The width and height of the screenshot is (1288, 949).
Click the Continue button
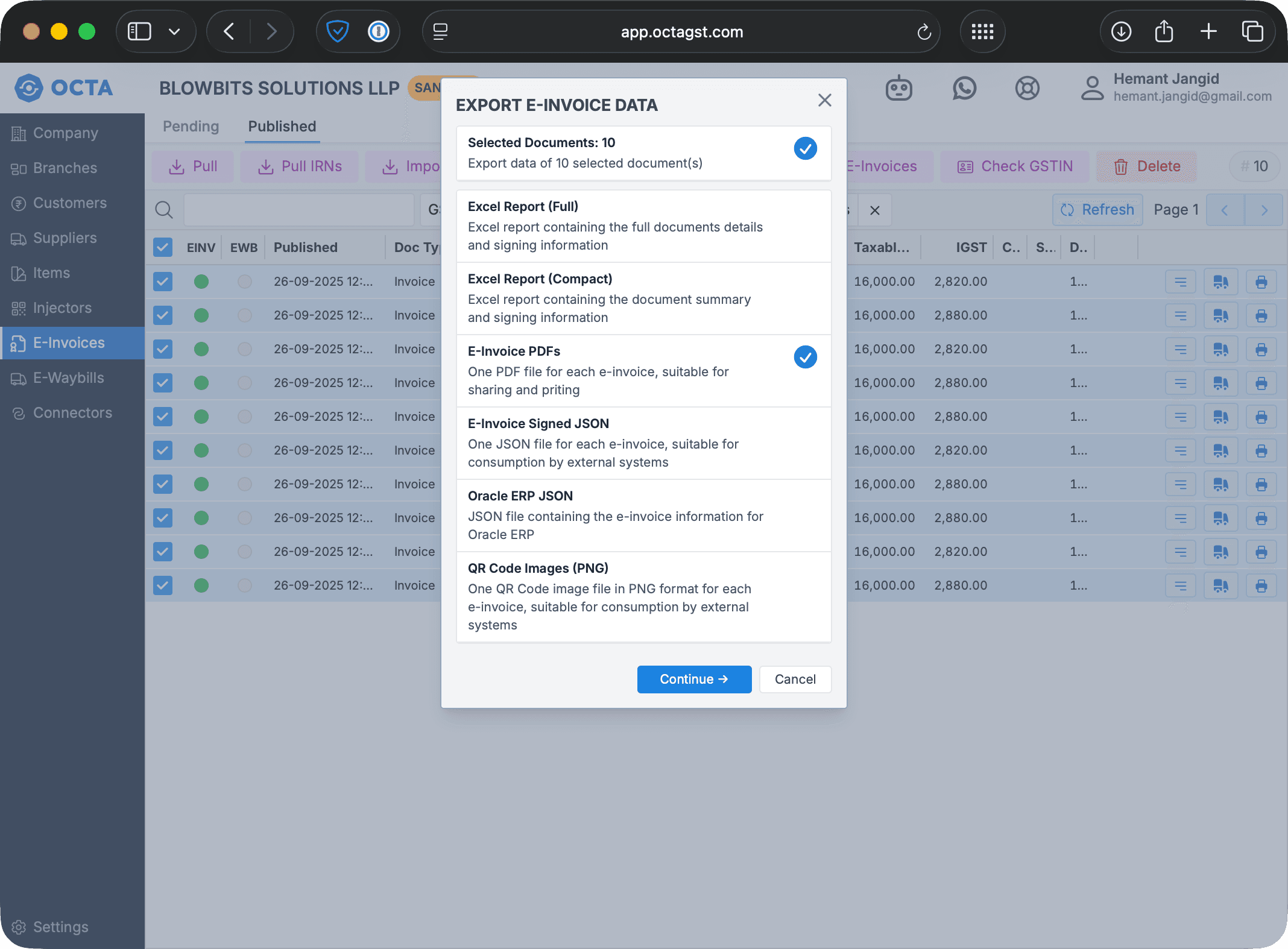tap(694, 679)
